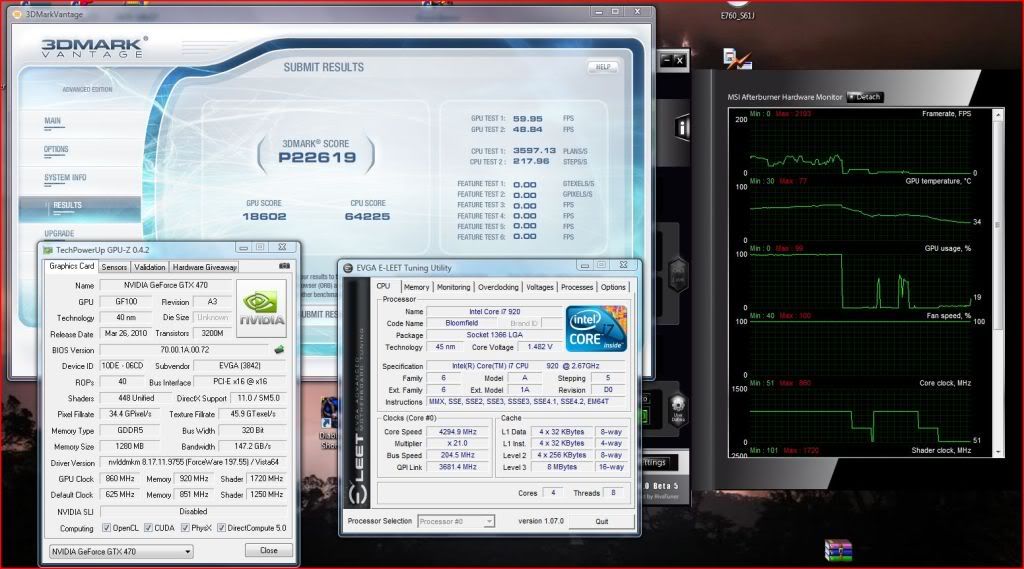Switch to the Sensors tab in GPU-Z
1024x569 pixels.
click(114, 267)
